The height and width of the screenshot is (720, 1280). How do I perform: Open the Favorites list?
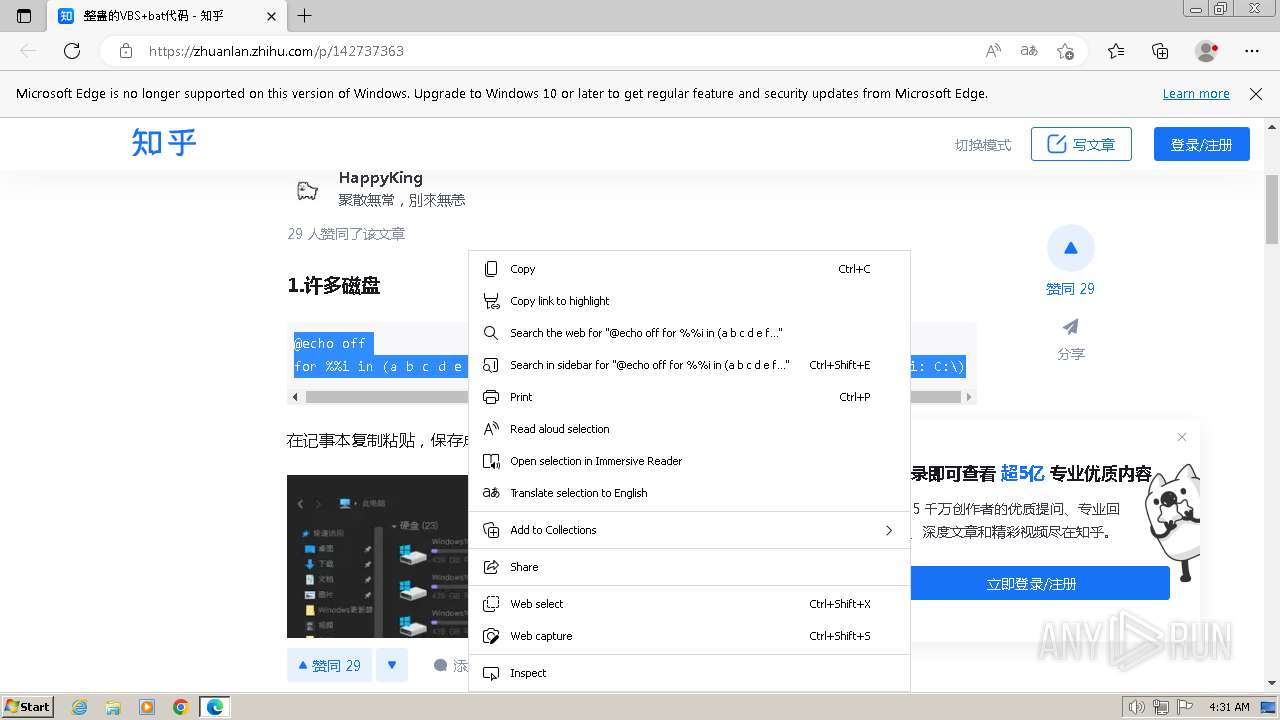click(1116, 51)
